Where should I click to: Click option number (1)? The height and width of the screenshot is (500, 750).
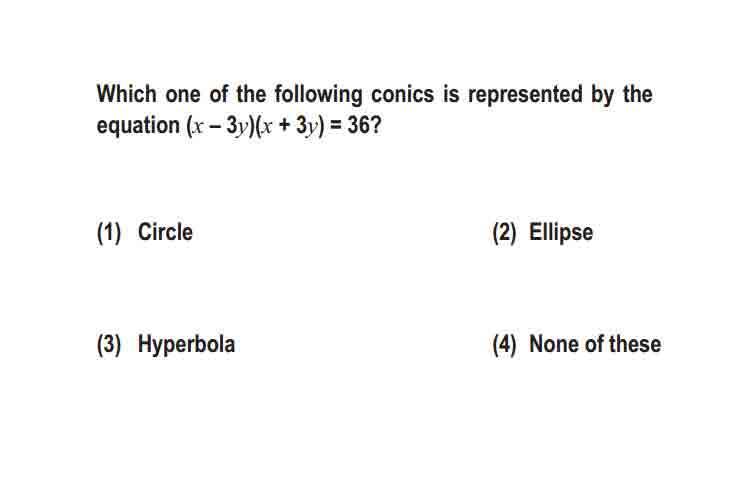(x=109, y=233)
